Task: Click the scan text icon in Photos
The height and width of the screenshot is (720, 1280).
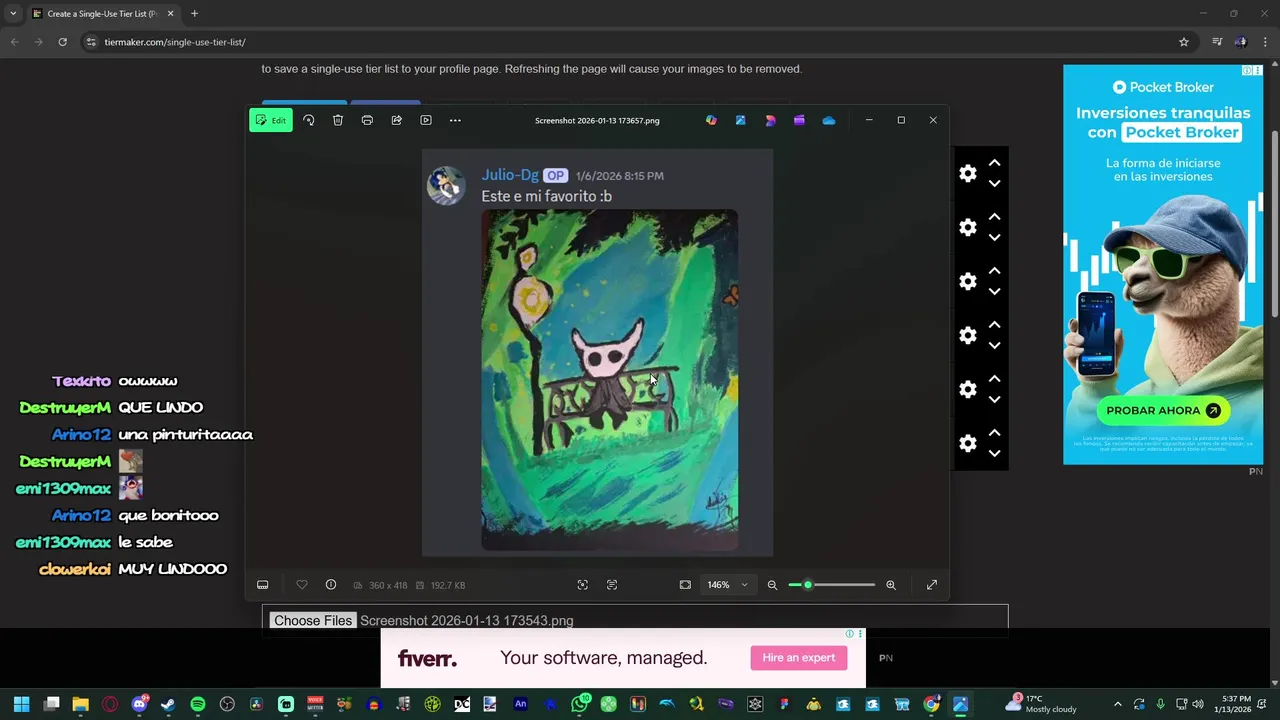Action: (x=612, y=585)
